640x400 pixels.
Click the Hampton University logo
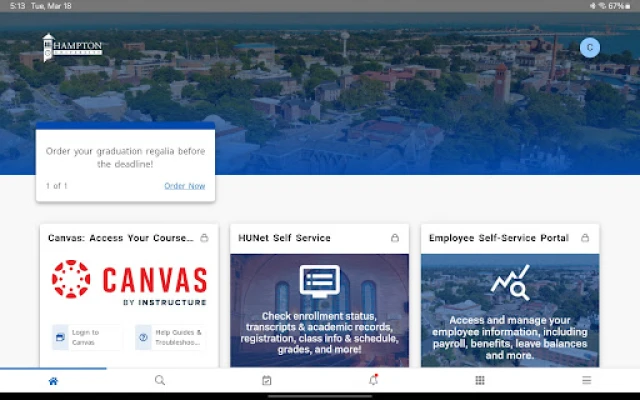(72, 47)
